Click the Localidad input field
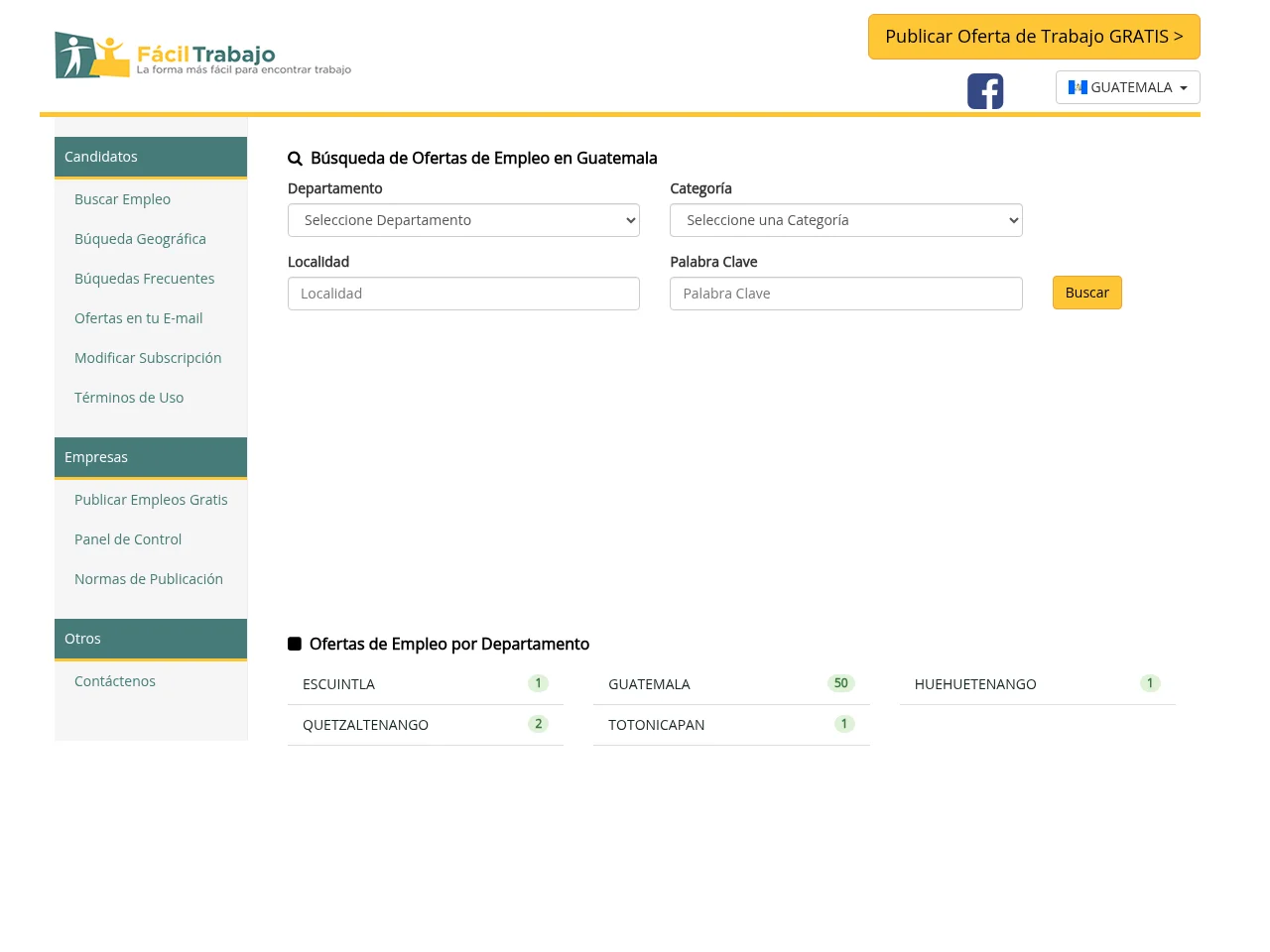 tap(463, 294)
